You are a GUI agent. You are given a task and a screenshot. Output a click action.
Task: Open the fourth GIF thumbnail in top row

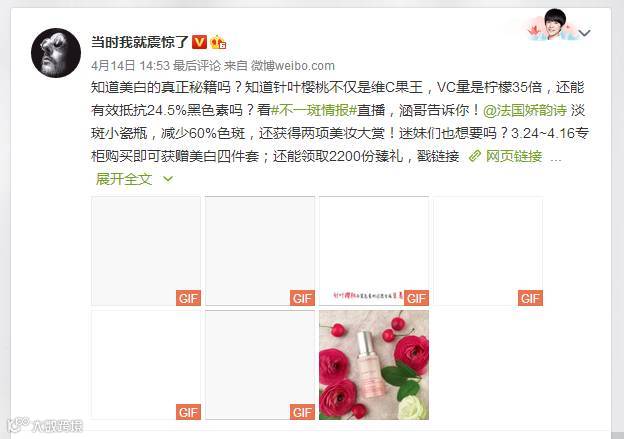coord(488,251)
